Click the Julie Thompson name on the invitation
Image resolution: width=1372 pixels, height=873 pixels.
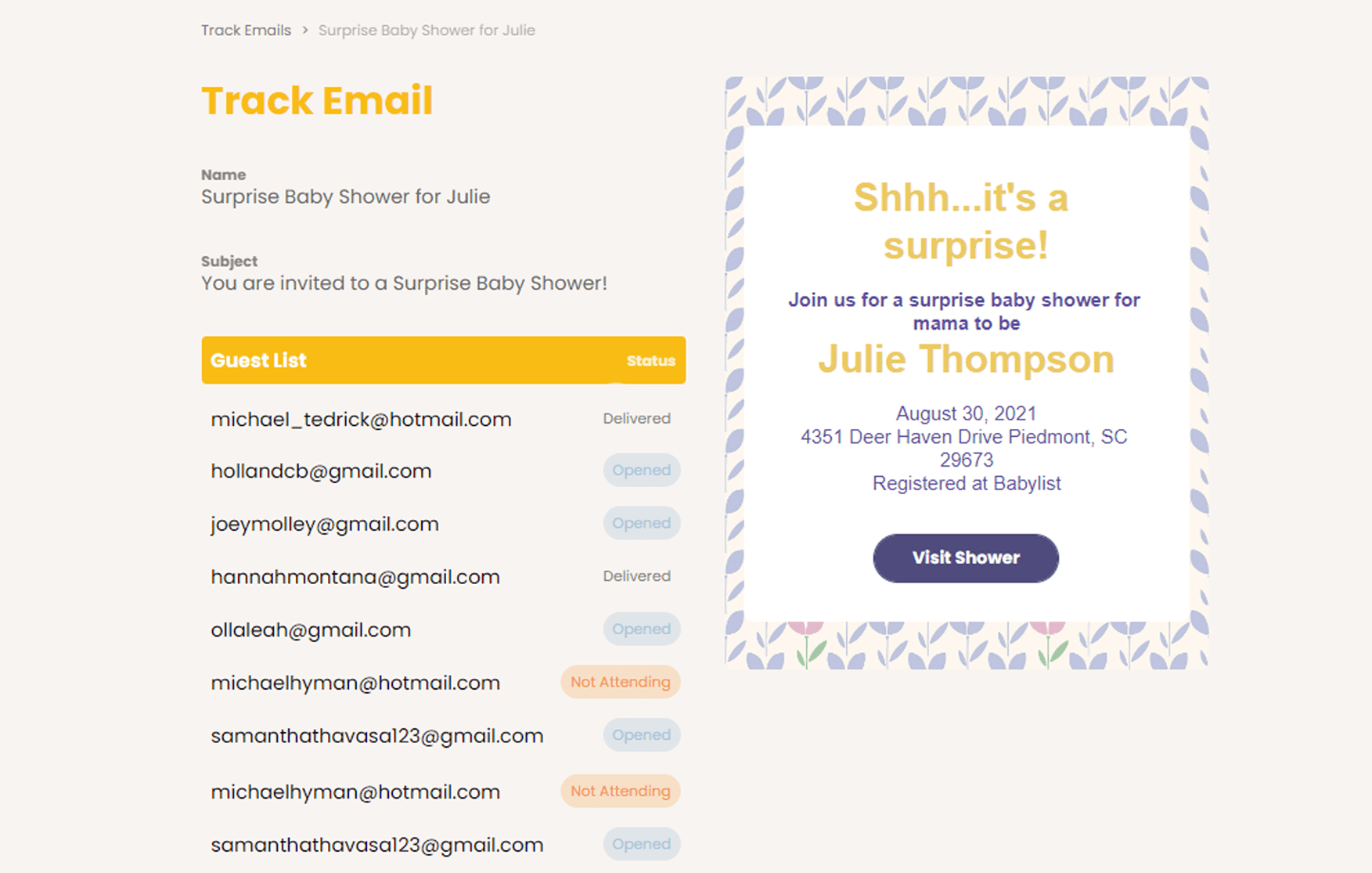966,359
